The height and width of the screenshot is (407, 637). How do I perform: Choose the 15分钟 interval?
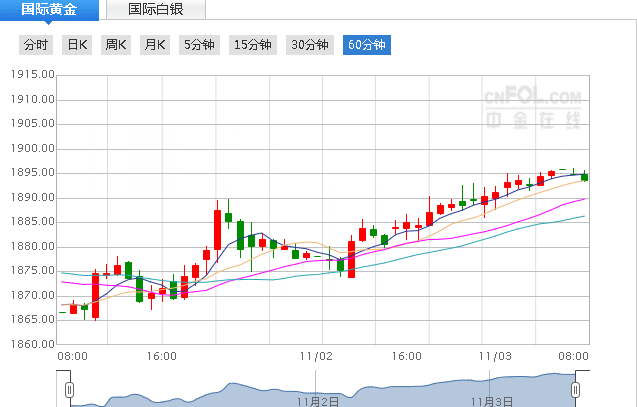tap(252, 44)
